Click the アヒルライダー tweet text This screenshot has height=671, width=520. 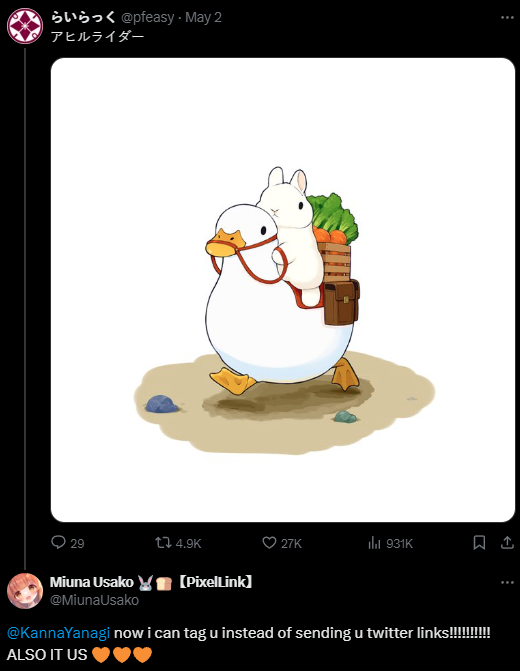coord(97,36)
